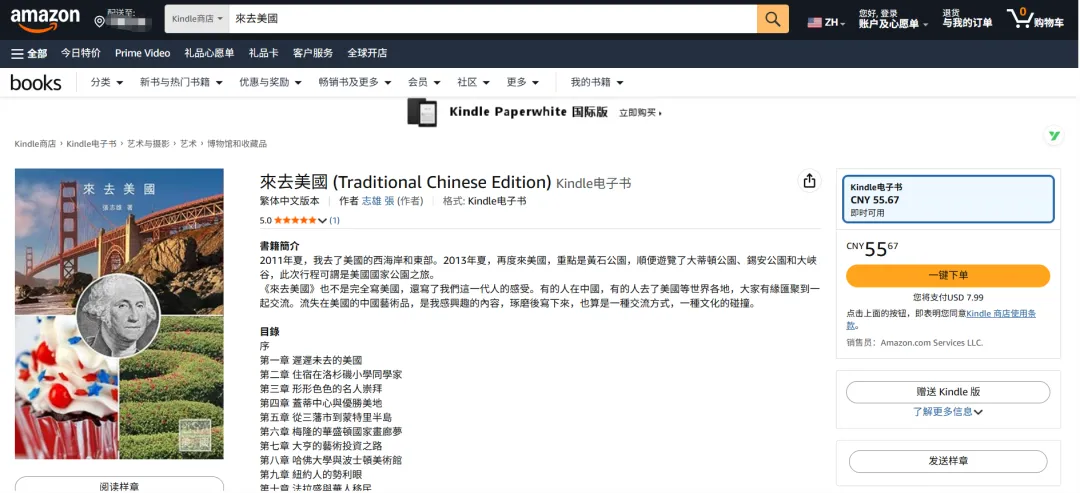Click 第九章 紐約人的勢利眼
This screenshot has width=1080, height=493.
[311, 474]
